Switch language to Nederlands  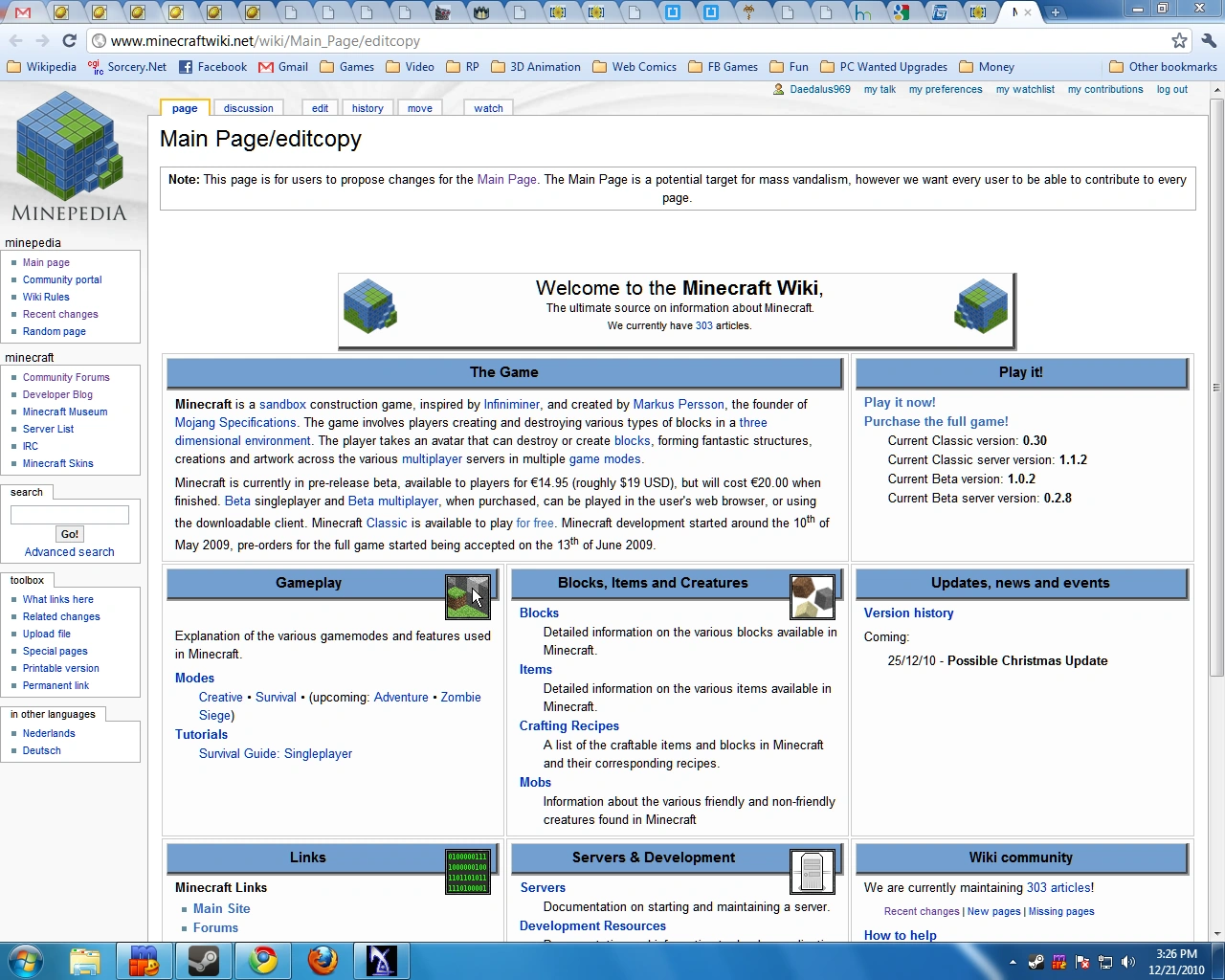pyautogui.click(x=49, y=733)
